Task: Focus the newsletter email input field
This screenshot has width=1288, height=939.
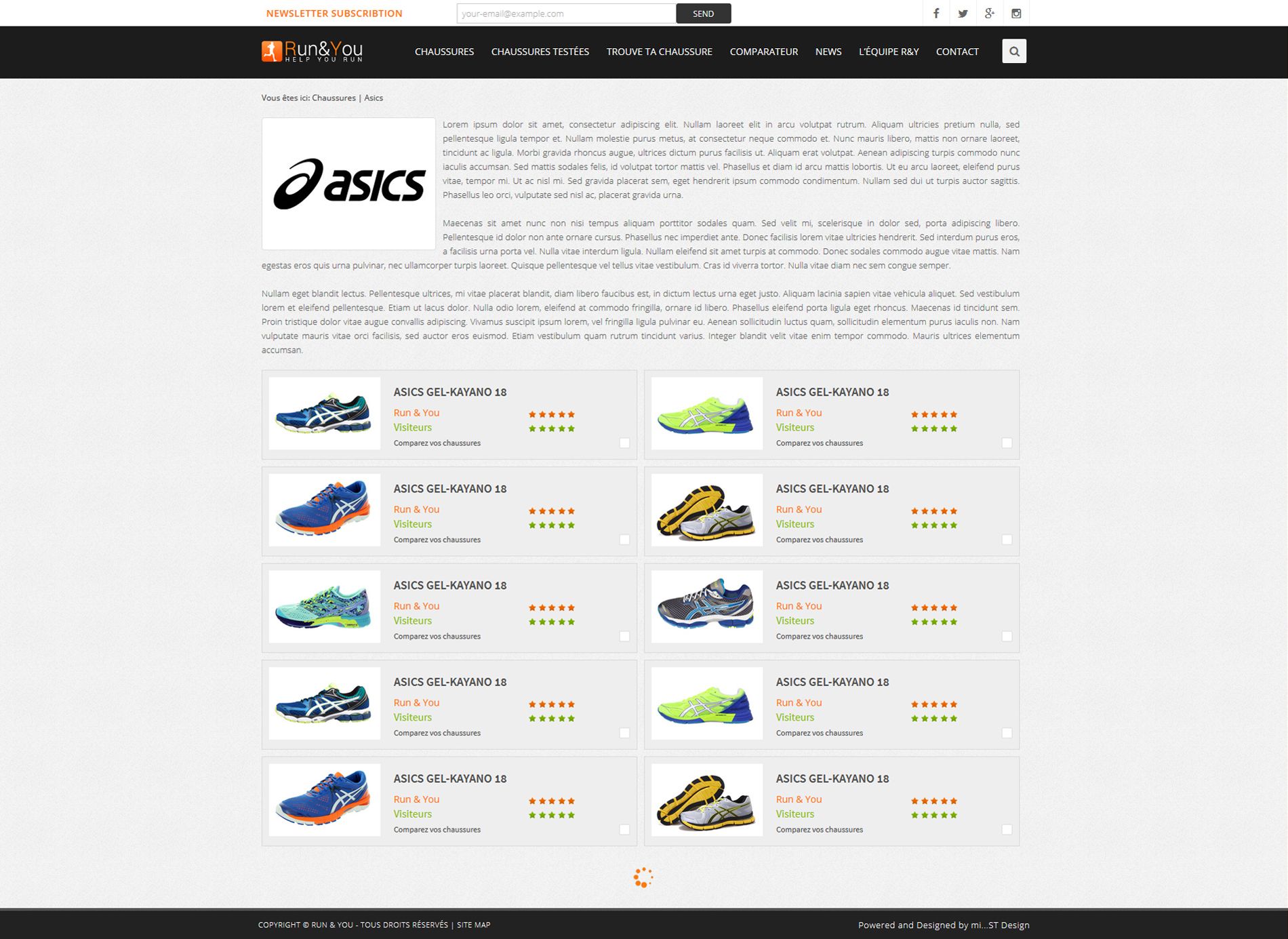Action: point(566,13)
